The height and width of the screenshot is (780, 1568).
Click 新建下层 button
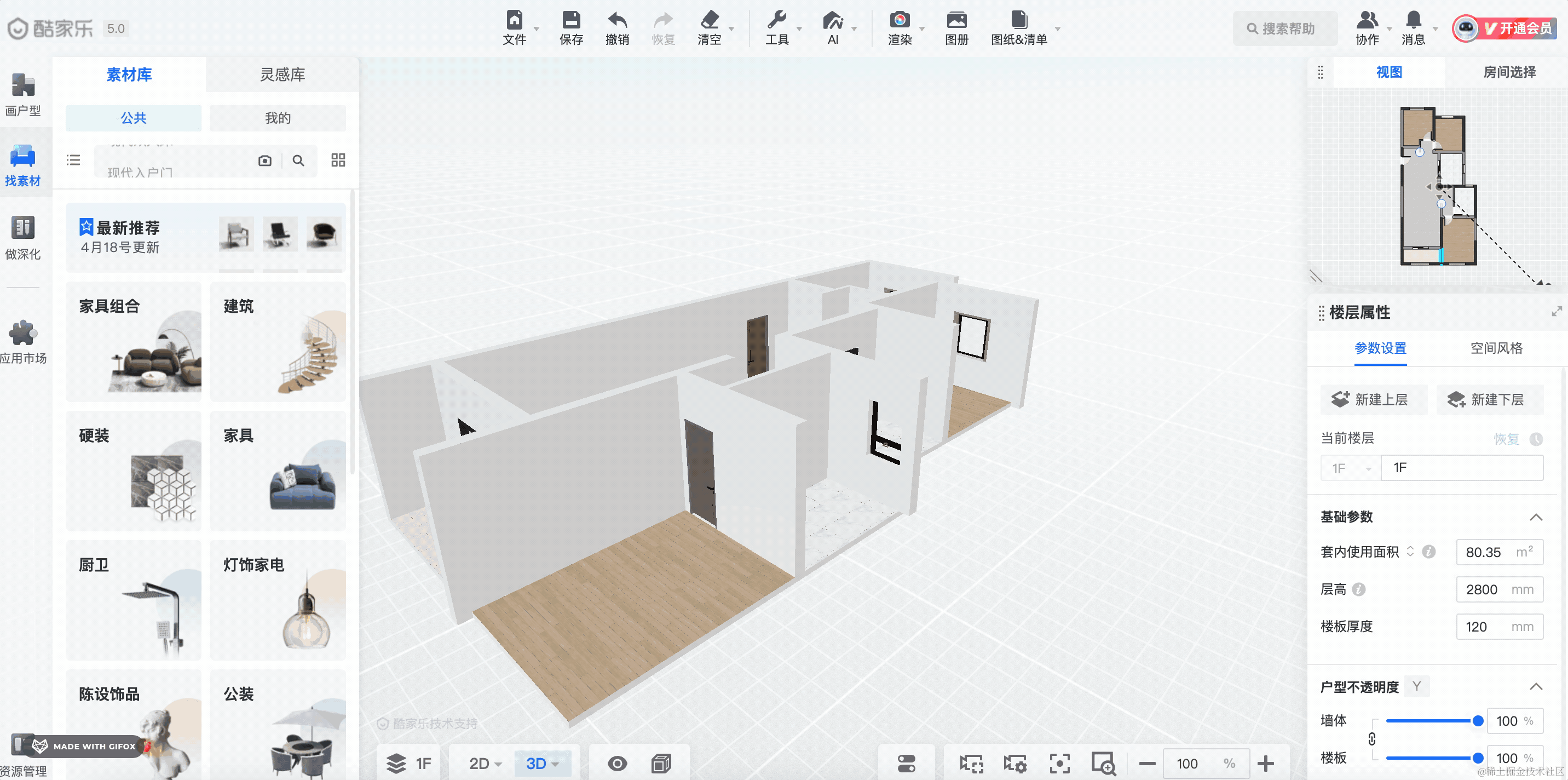[x=1490, y=400]
